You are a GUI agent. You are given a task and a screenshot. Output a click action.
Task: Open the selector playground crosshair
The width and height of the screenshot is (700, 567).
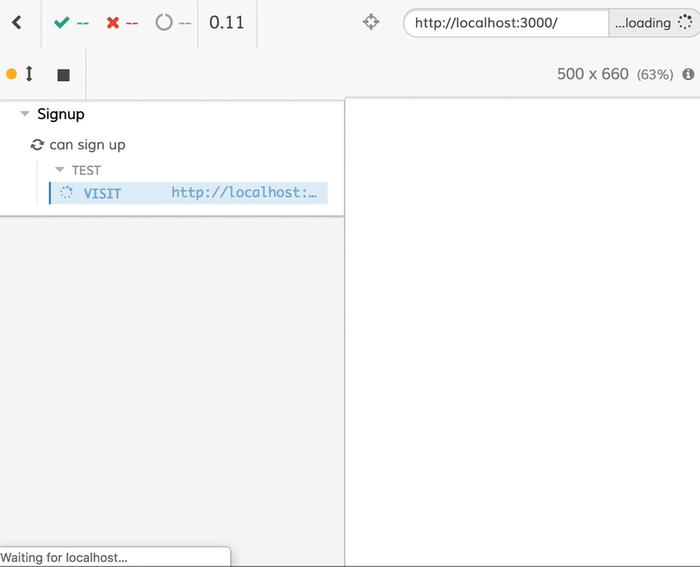click(371, 23)
